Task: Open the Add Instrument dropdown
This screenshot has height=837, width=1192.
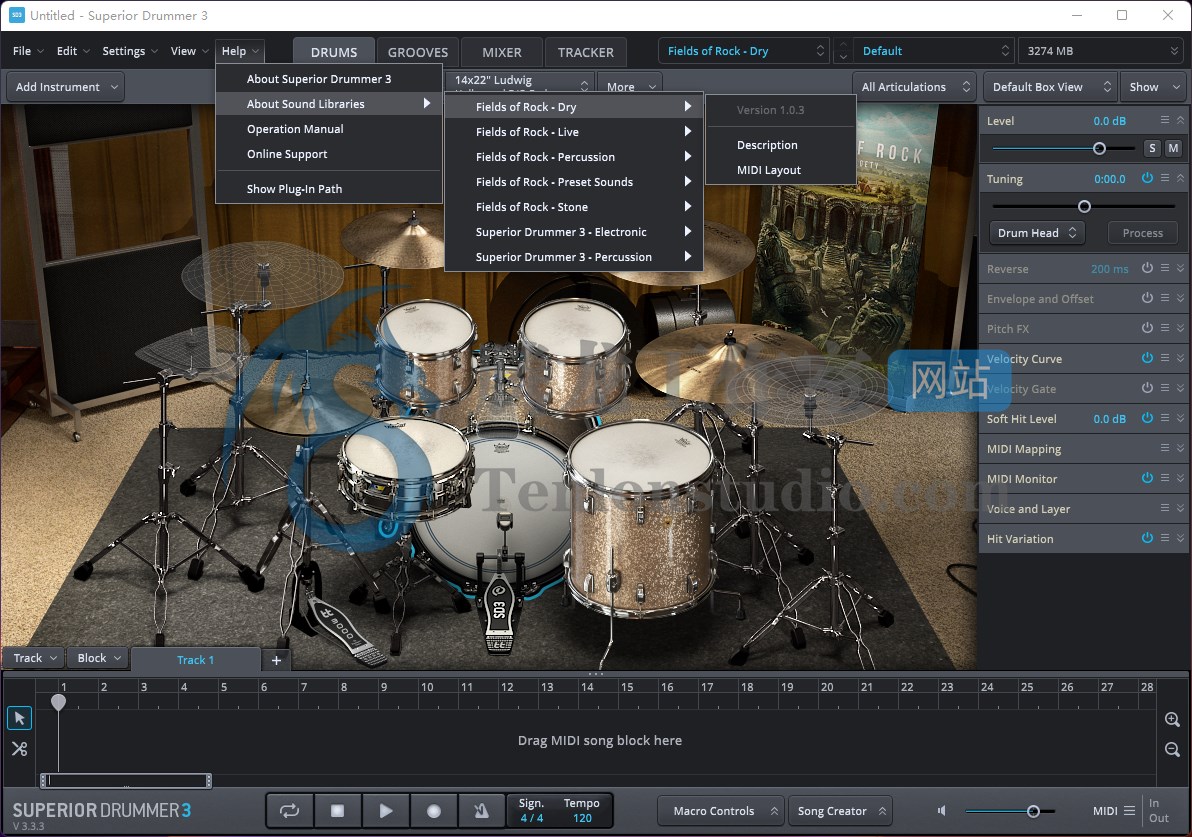Action: [66, 87]
